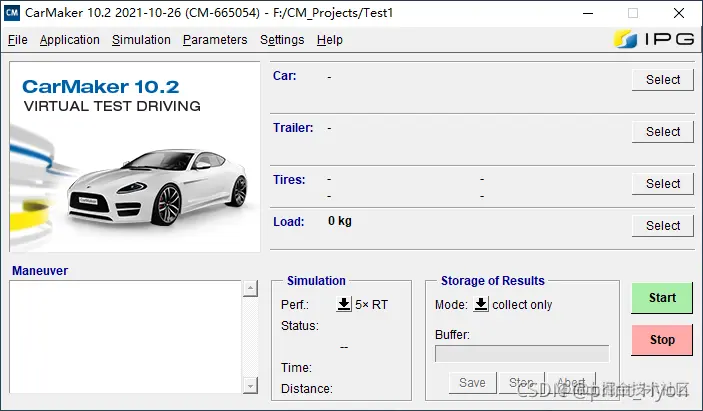
Task: Close the CarMaker window
Action: point(679,13)
